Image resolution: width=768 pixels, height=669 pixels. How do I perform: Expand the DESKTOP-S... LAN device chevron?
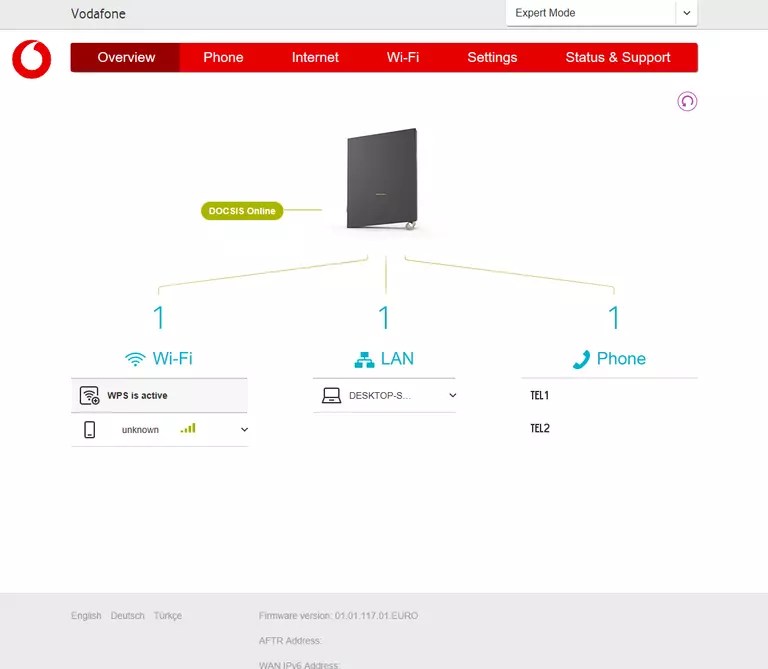[453, 395]
